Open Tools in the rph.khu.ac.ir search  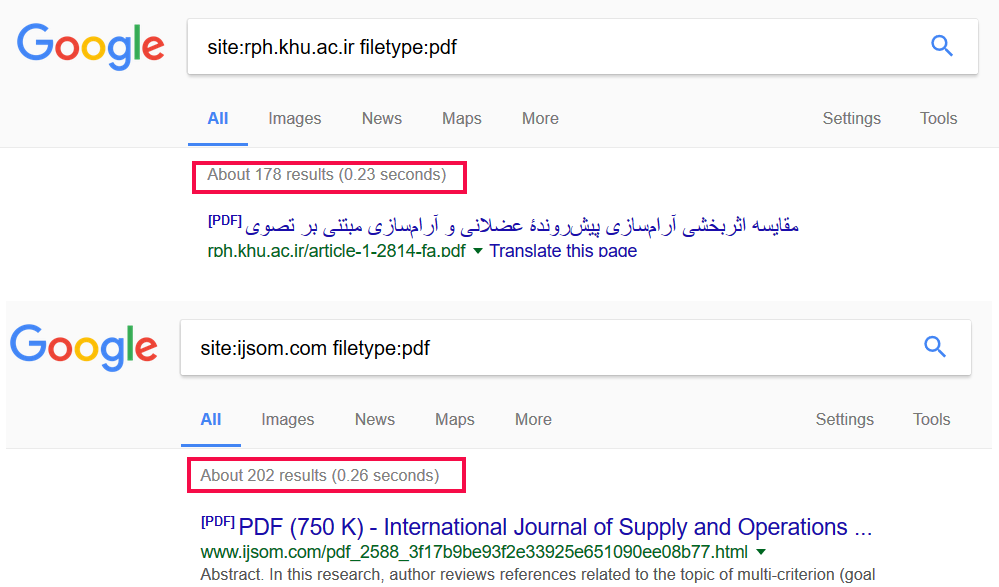(938, 119)
